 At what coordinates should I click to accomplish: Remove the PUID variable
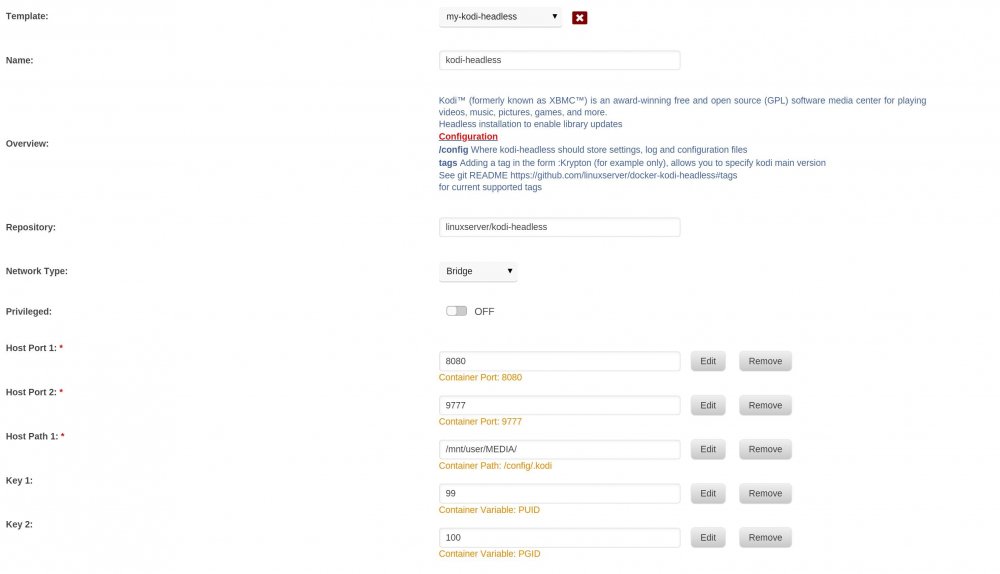[765, 493]
